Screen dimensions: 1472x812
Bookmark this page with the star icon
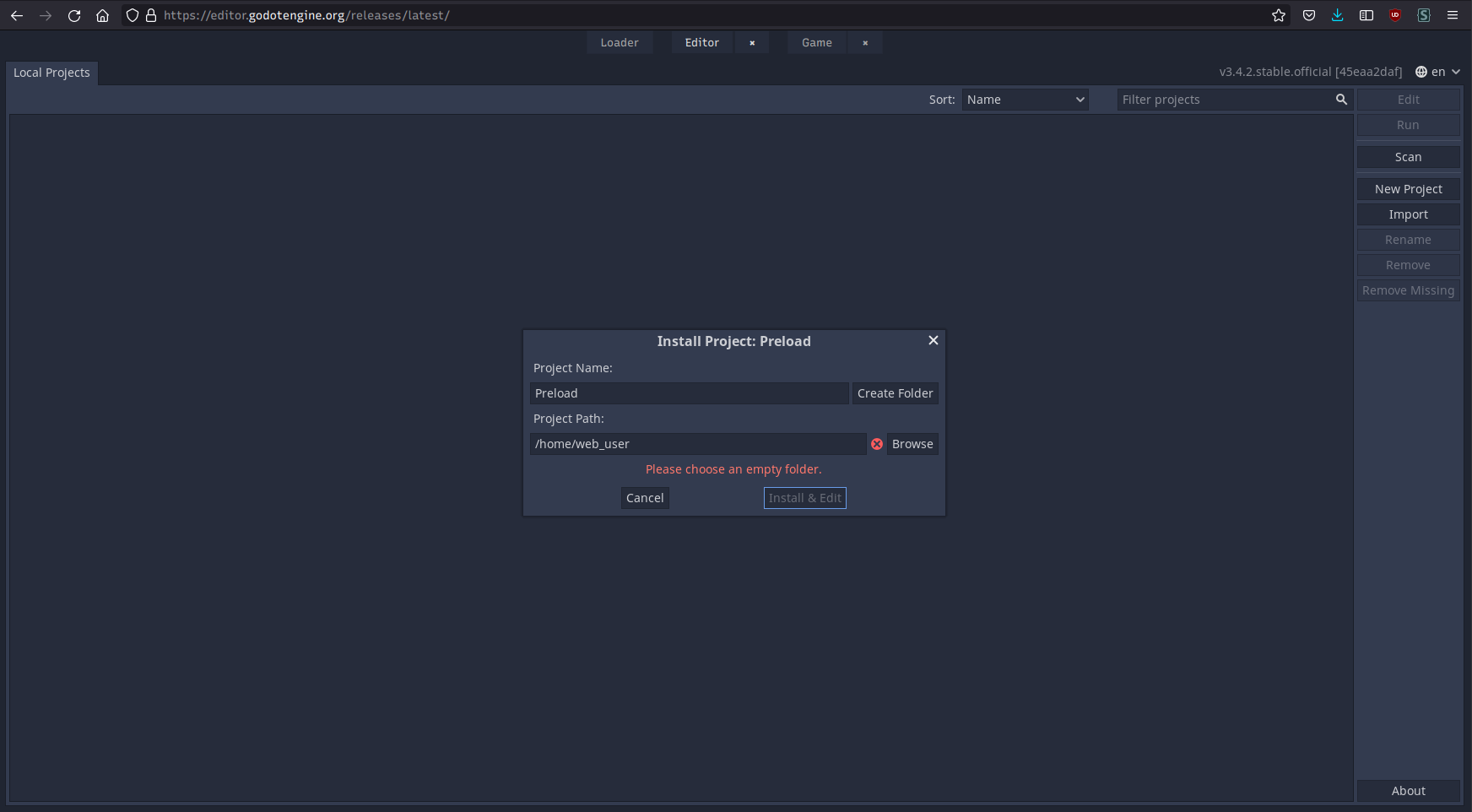click(x=1278, y=15)
